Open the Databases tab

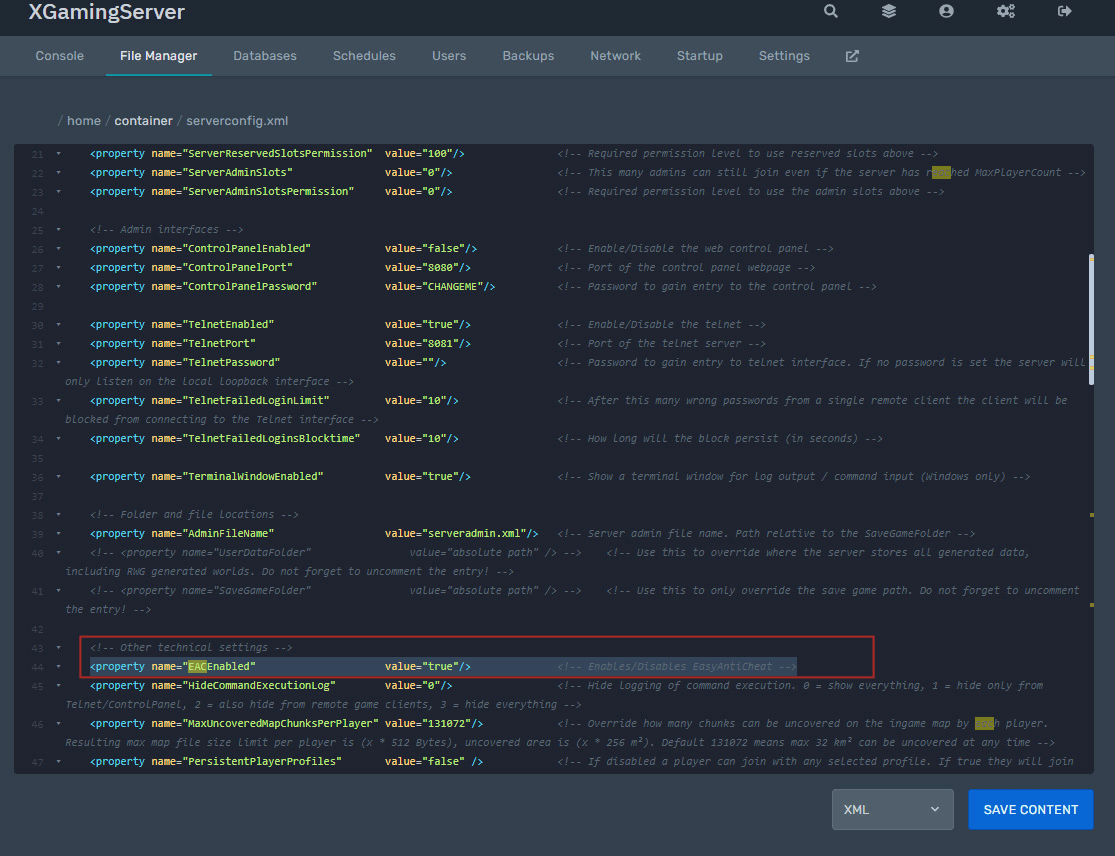click(265, 56)
